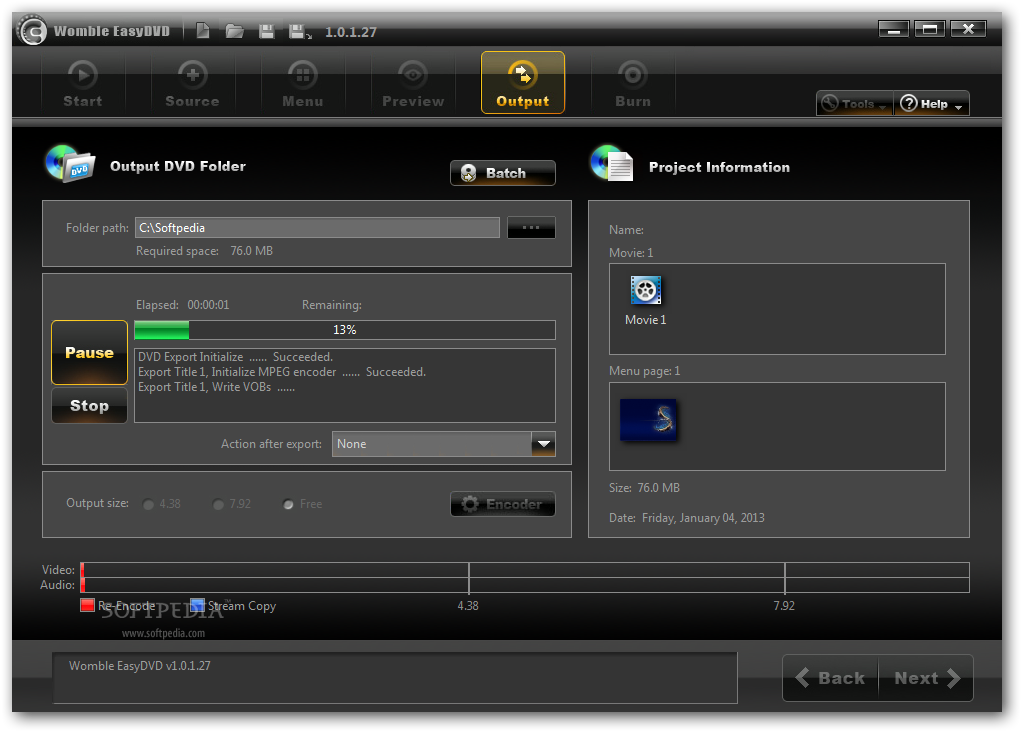Screen dimensions: 1022x732
Task: Select the 7.92 output size radio
Action: 218,504
